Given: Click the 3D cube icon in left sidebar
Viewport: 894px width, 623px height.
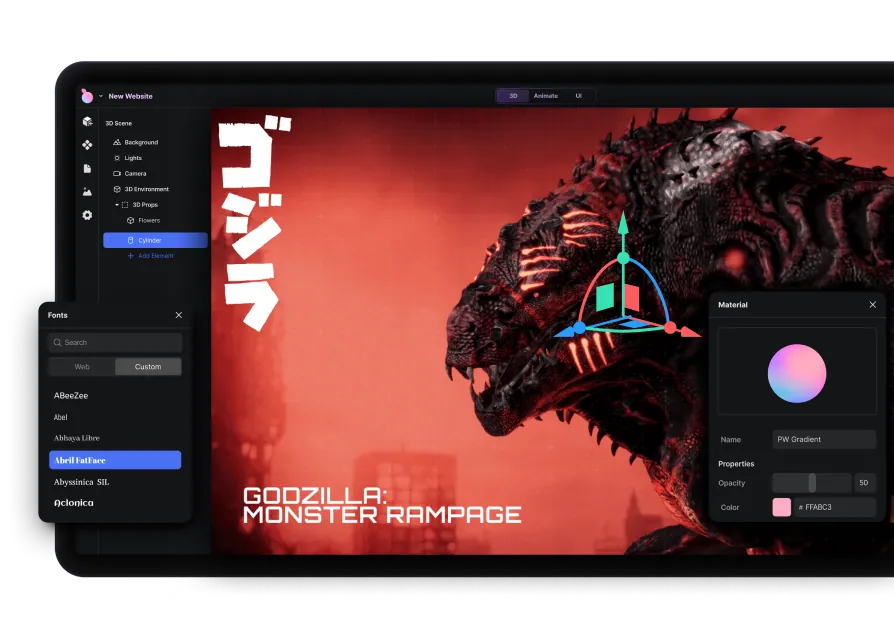Looking at the screenshot, I should [x=87, y=122].
